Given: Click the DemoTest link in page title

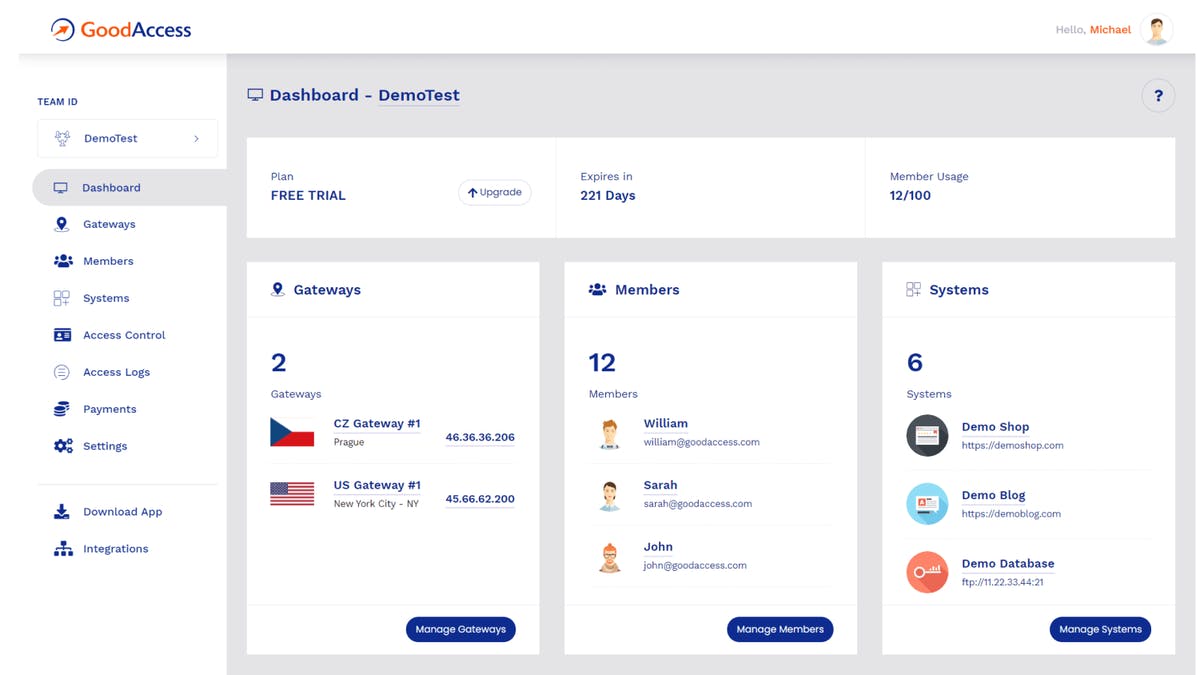Looking at the screenshot, I should (419, 96).
